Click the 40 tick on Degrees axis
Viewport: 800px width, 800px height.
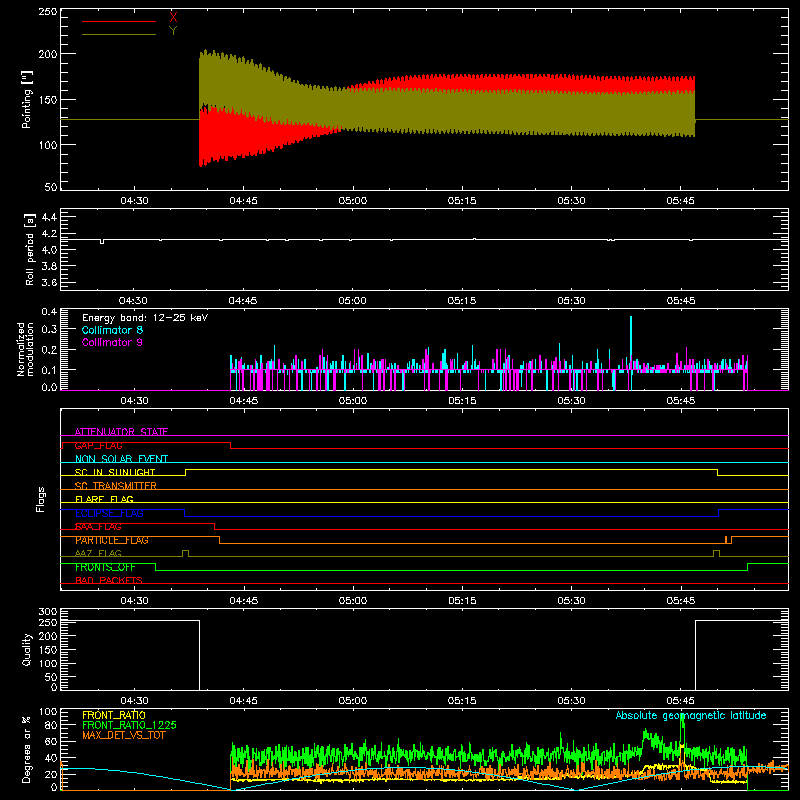(51, 758)
